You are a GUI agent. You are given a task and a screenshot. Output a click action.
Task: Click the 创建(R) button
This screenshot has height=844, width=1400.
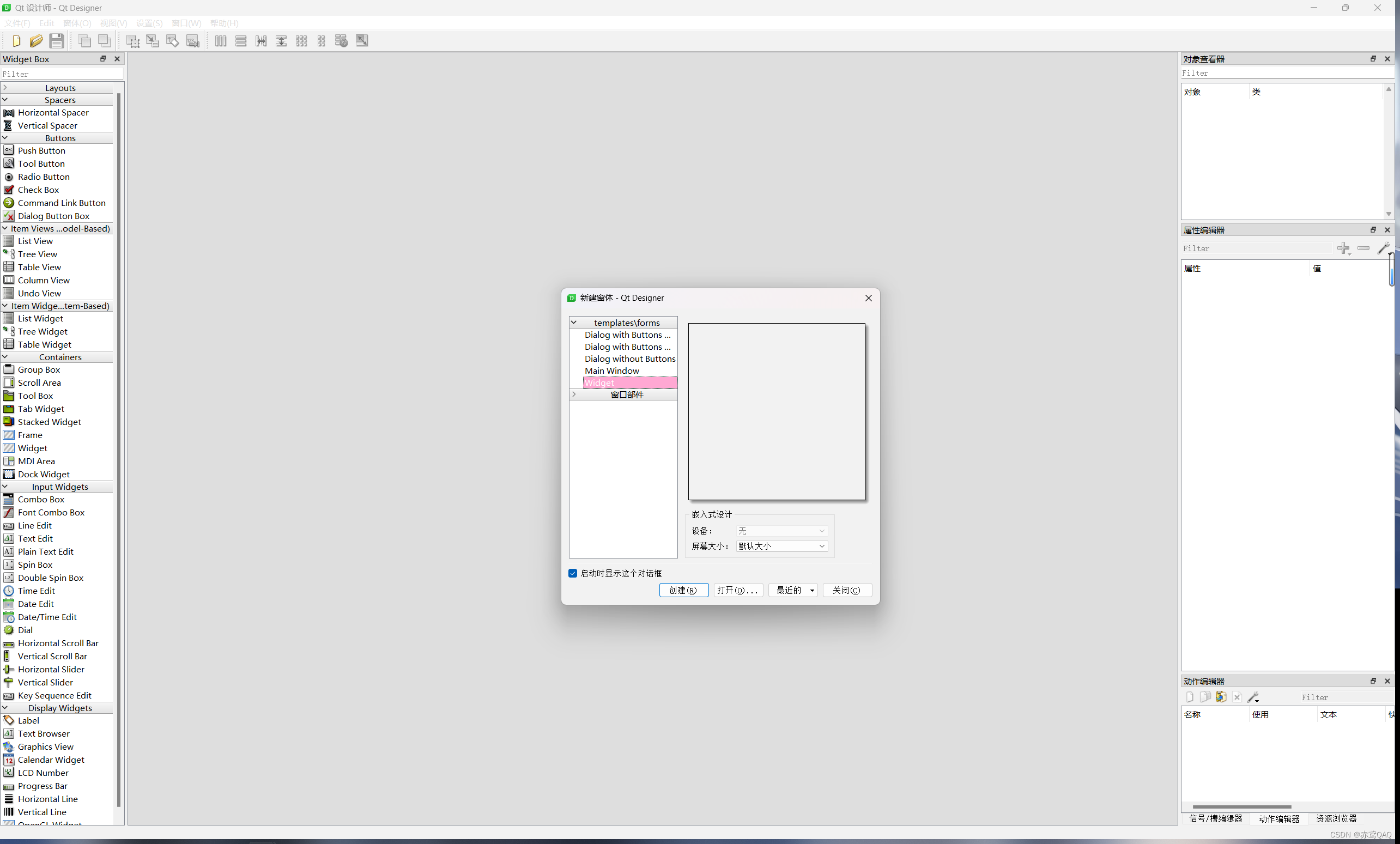(683, 590)
